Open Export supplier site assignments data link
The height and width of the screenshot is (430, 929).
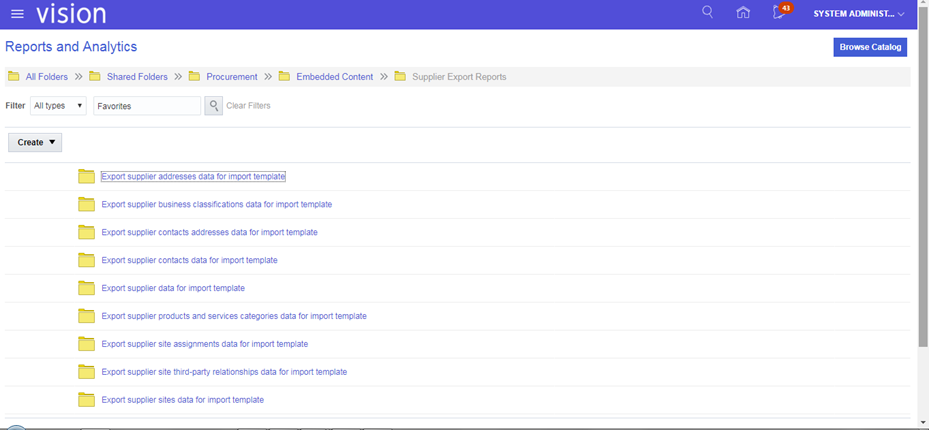pos(205,344)
